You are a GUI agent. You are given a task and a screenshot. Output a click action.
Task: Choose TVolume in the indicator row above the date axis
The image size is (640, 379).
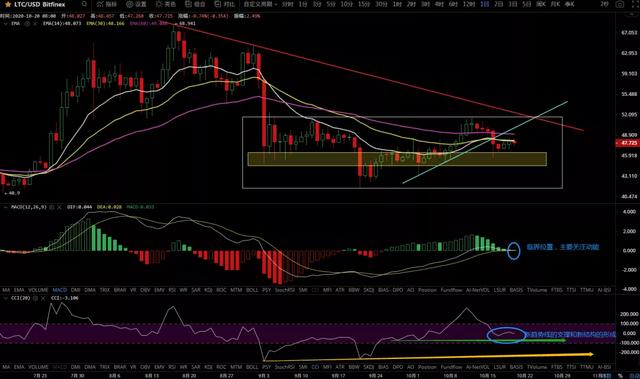(537, 367)
